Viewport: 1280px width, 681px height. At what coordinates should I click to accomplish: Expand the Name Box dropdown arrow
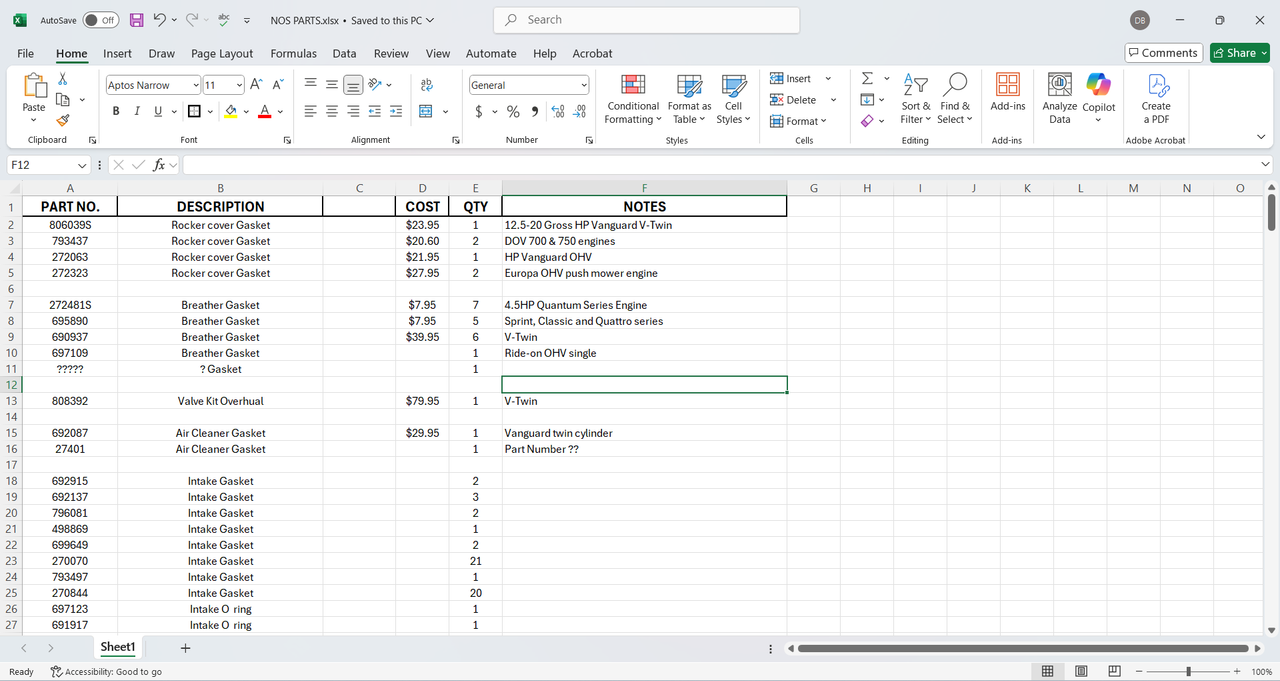pyautogui.click(x=83, y=165)
